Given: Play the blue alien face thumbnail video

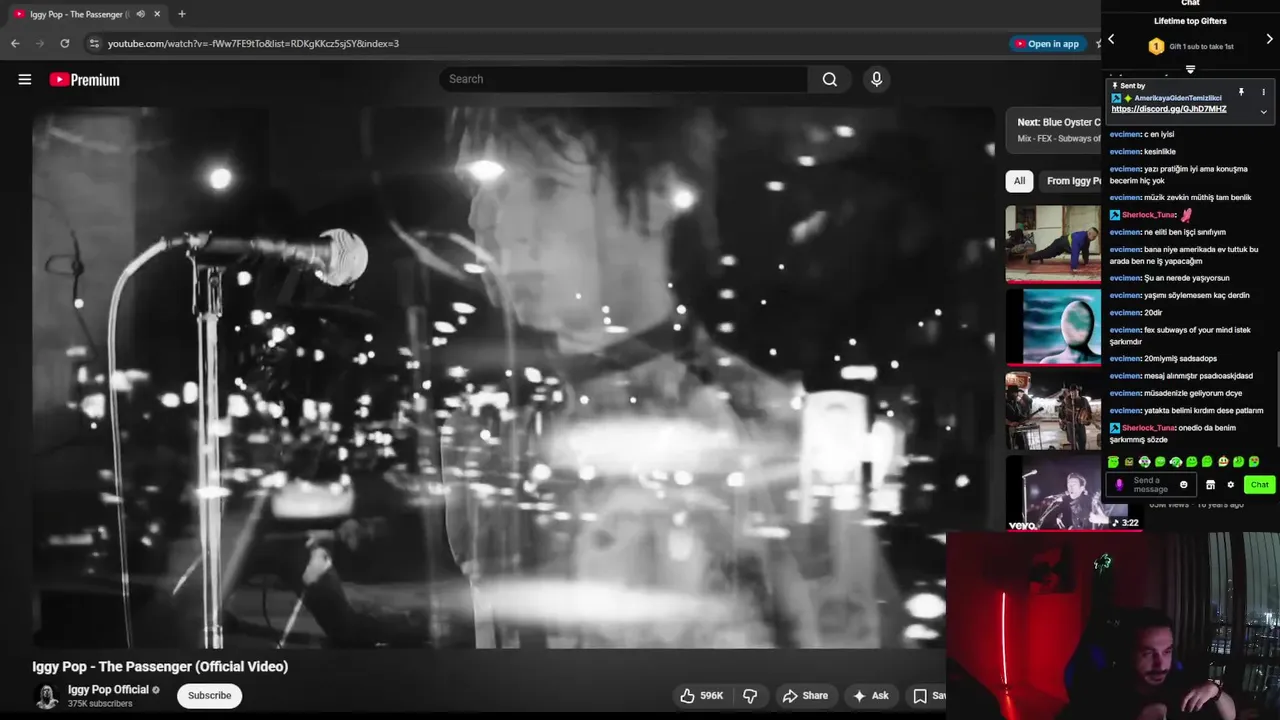Looking at the screenshot, I should [x=1053, y=326].
